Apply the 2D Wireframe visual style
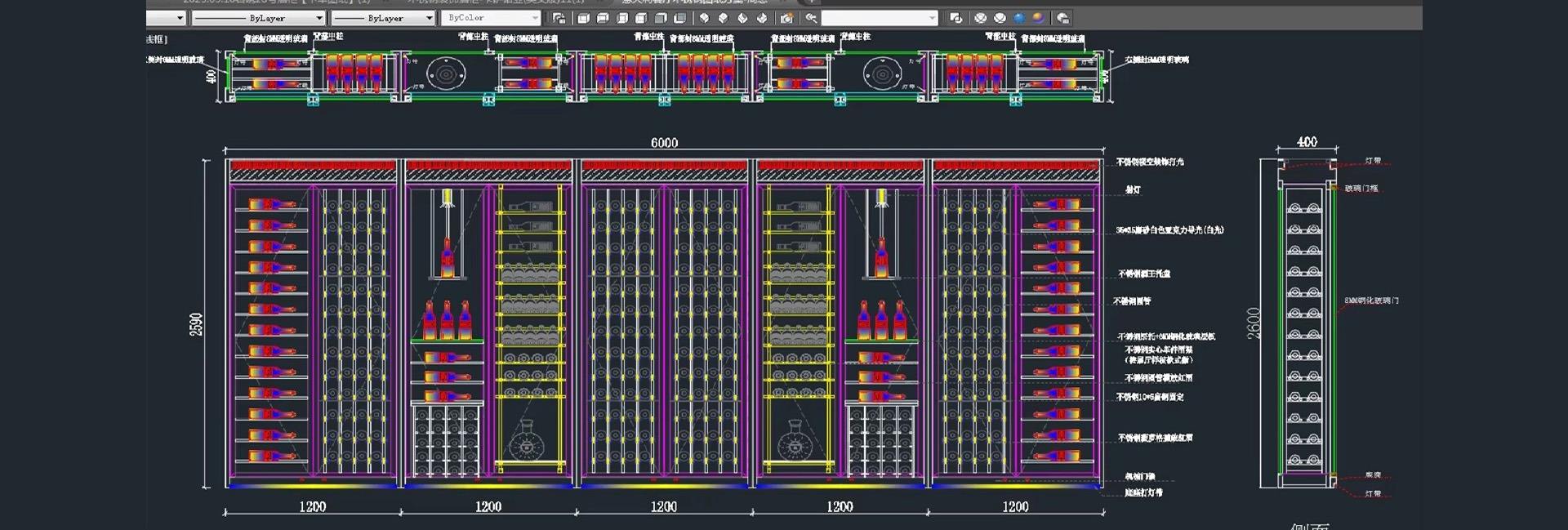This screenshot has height=530, width=1568. tap(955, 18)
